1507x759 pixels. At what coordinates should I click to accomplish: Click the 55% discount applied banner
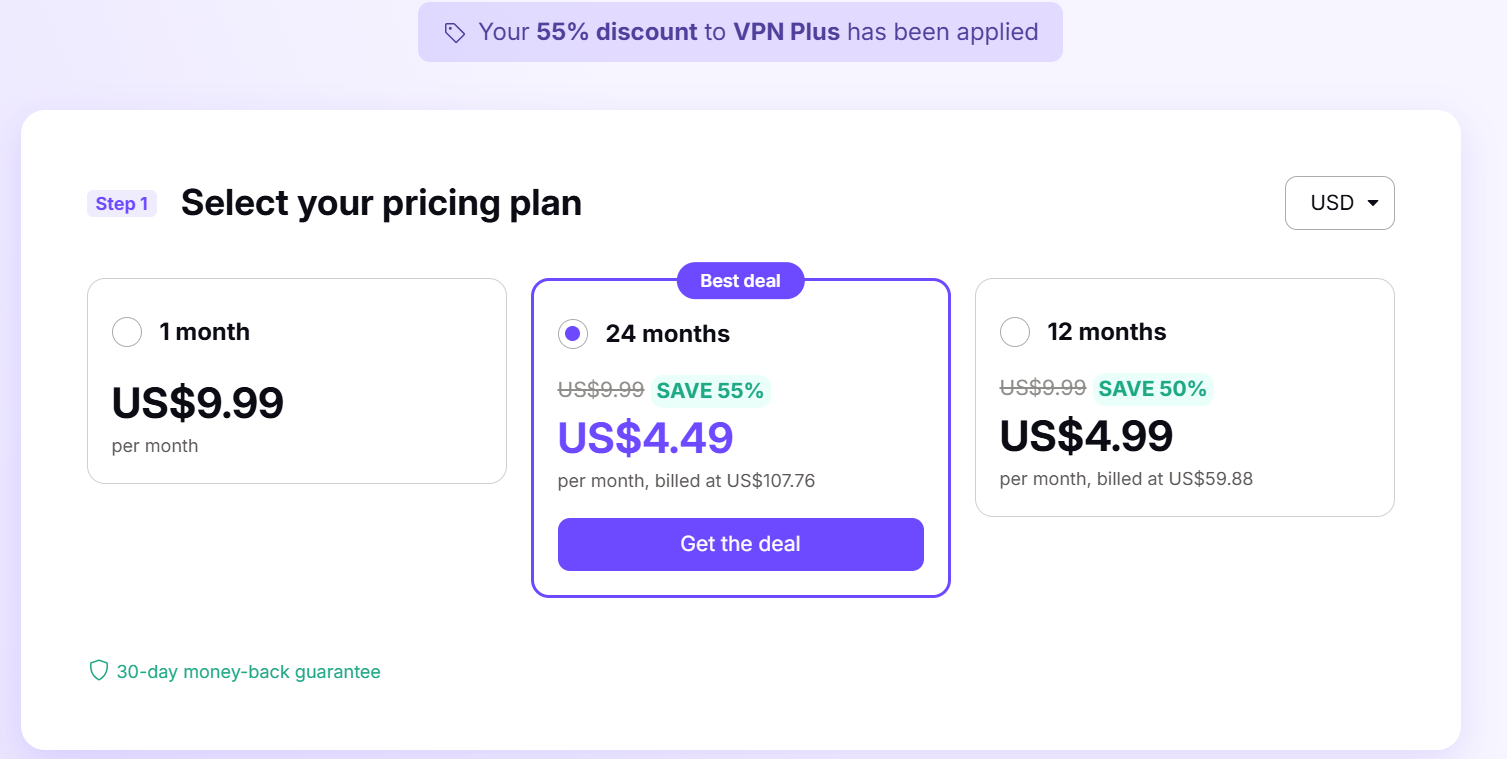(740, 32)
